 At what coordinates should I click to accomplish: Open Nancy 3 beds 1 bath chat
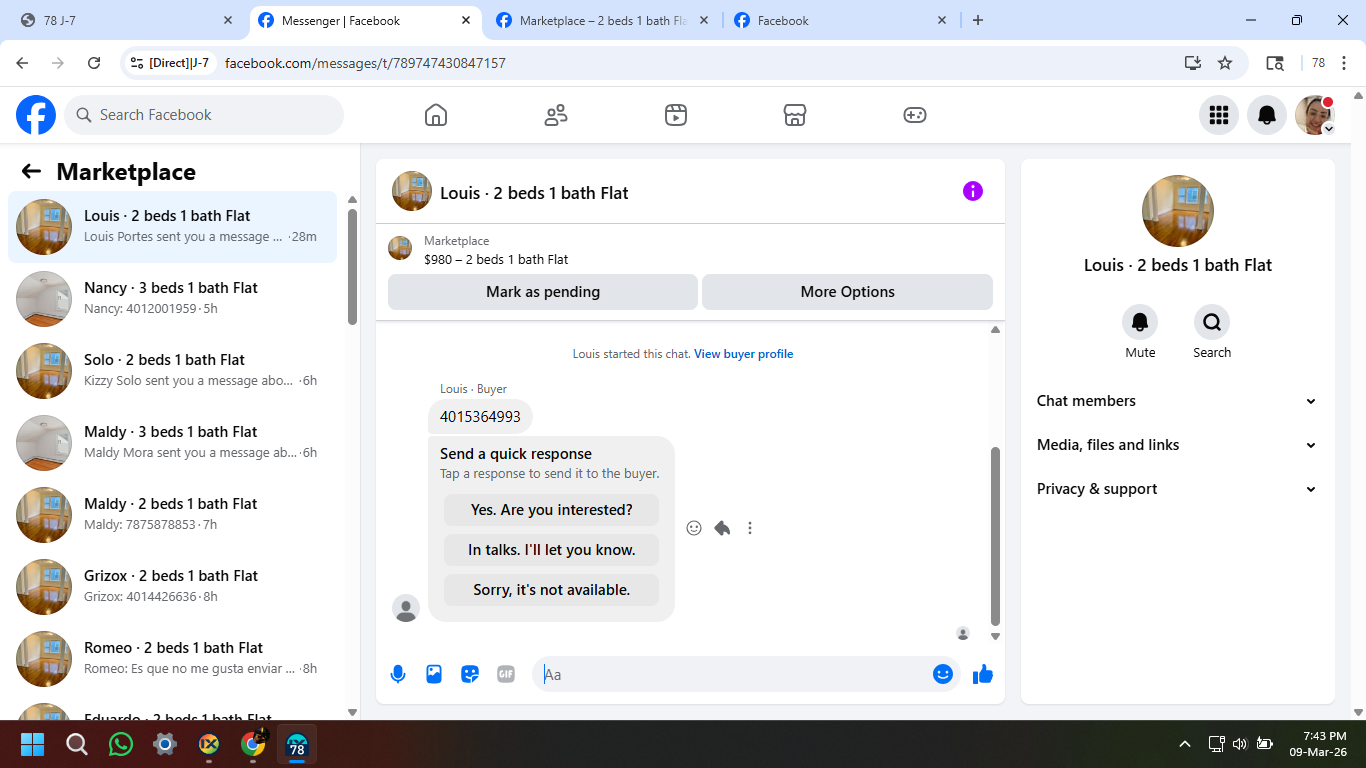[x=173, y=299]
